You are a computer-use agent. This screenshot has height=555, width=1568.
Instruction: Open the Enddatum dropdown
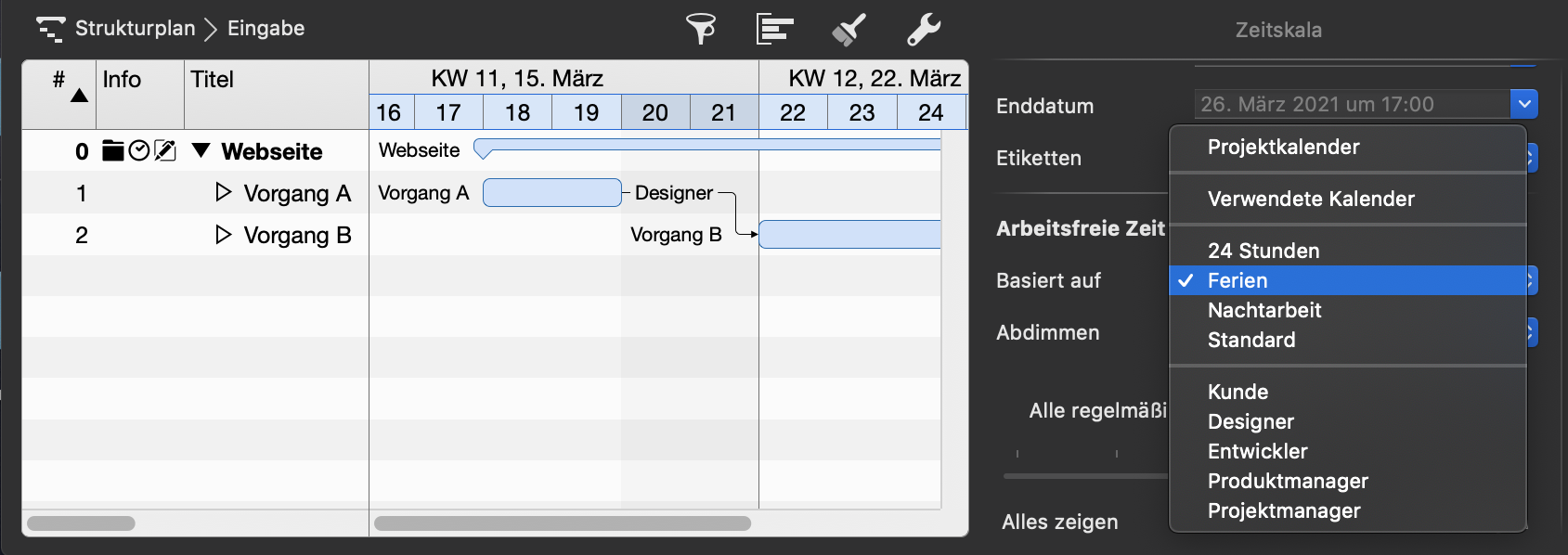pos(1523,104)
